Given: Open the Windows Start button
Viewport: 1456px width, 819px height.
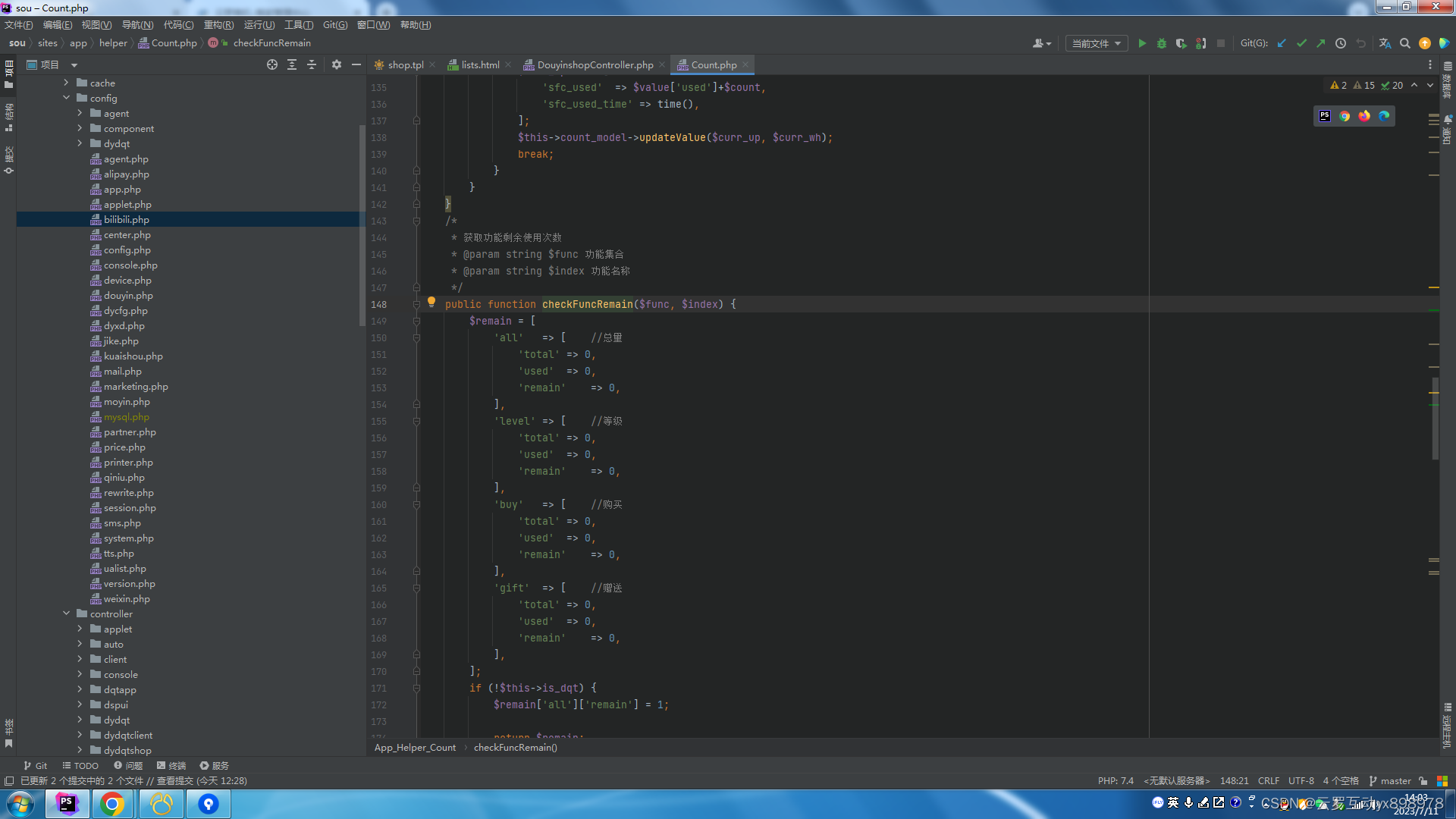Looking at the screenshot, I should (20, 804).
